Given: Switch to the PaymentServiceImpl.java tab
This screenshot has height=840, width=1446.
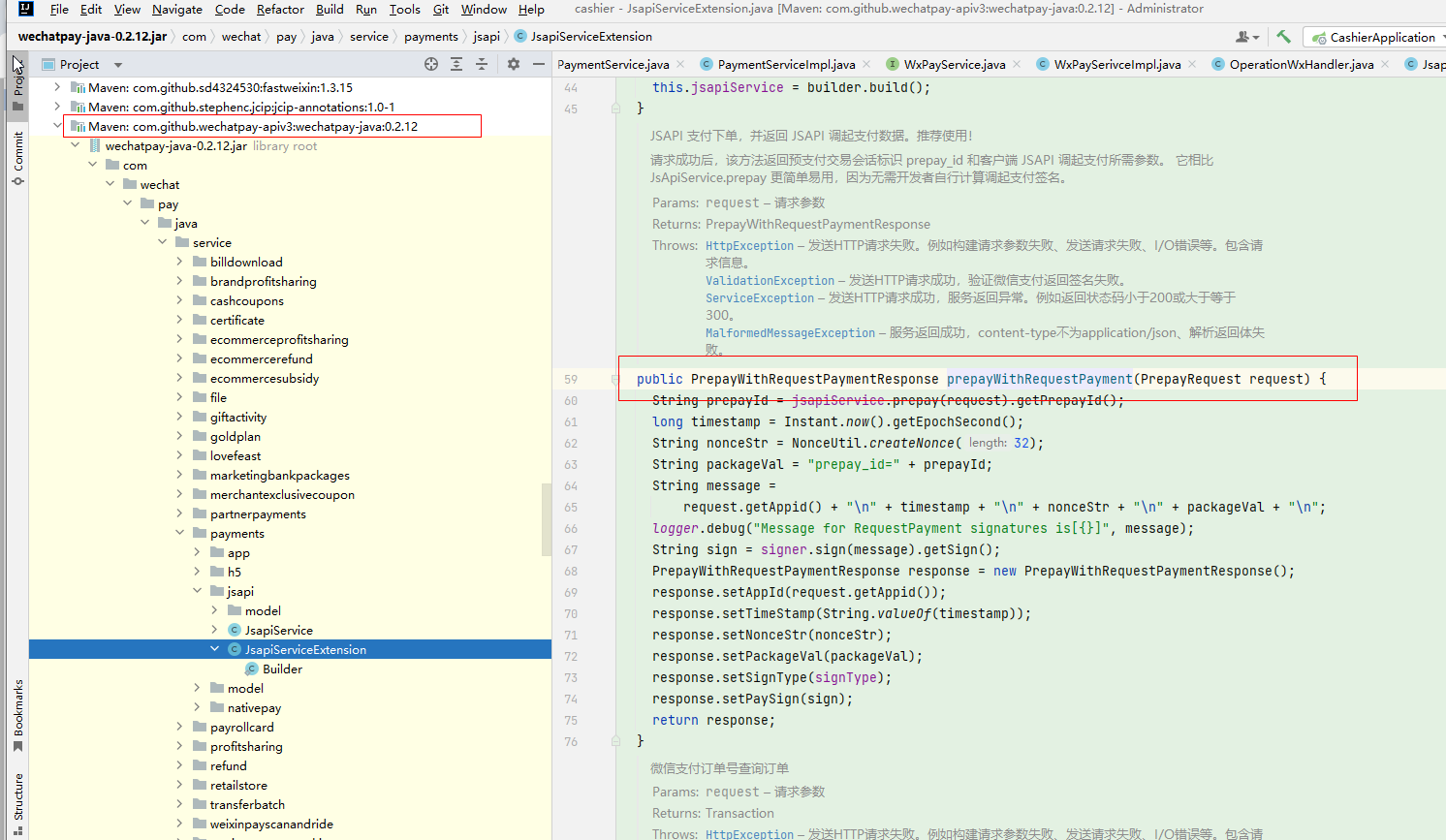Looking at the screenshot, I should point(786,64).
